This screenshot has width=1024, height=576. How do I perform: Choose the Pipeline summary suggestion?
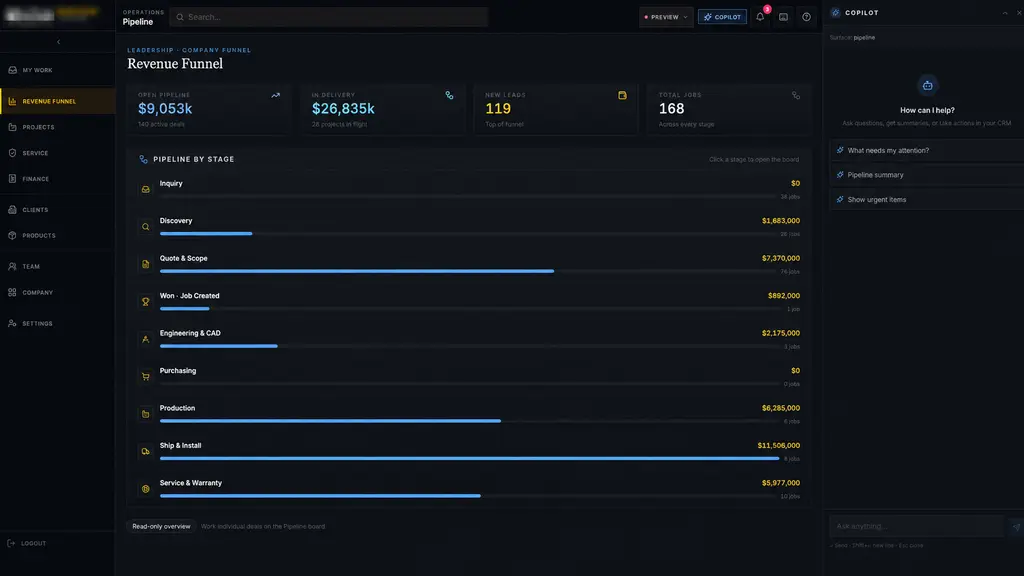click(927, 175)
